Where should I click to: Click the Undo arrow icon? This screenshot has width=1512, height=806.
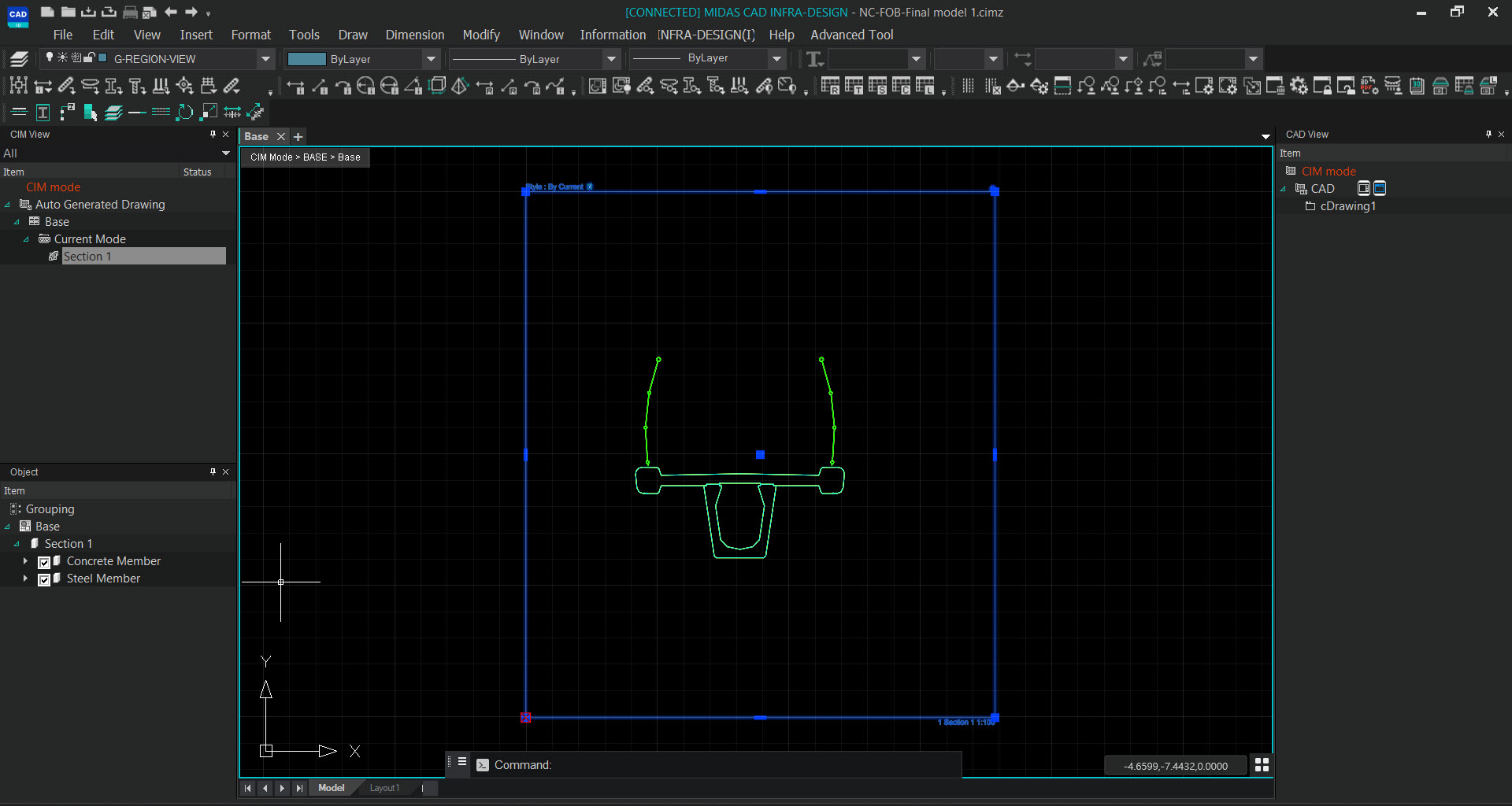point(170,12)
